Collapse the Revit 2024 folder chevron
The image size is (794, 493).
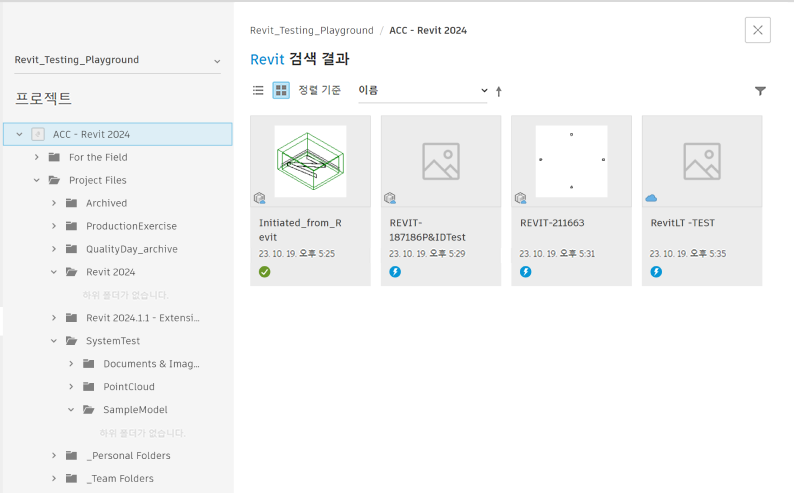[54, 272]
